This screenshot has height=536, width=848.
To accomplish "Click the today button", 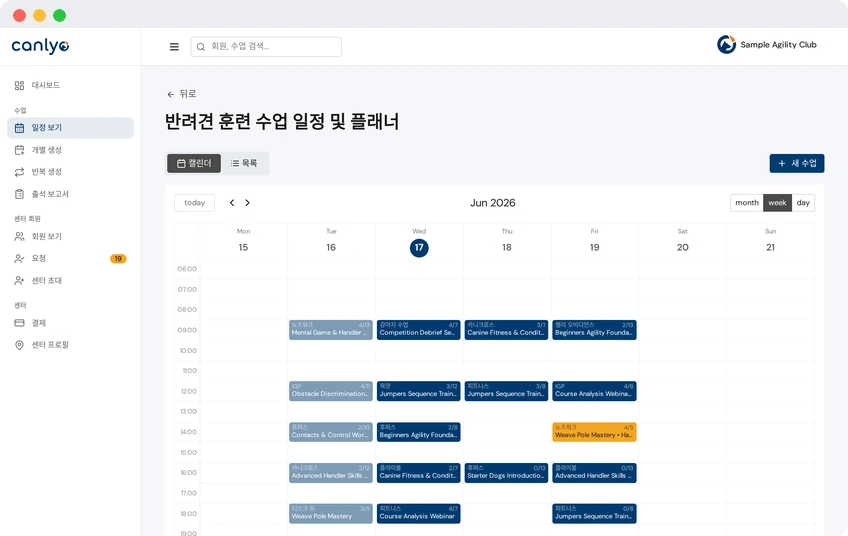I will (194, 203).
